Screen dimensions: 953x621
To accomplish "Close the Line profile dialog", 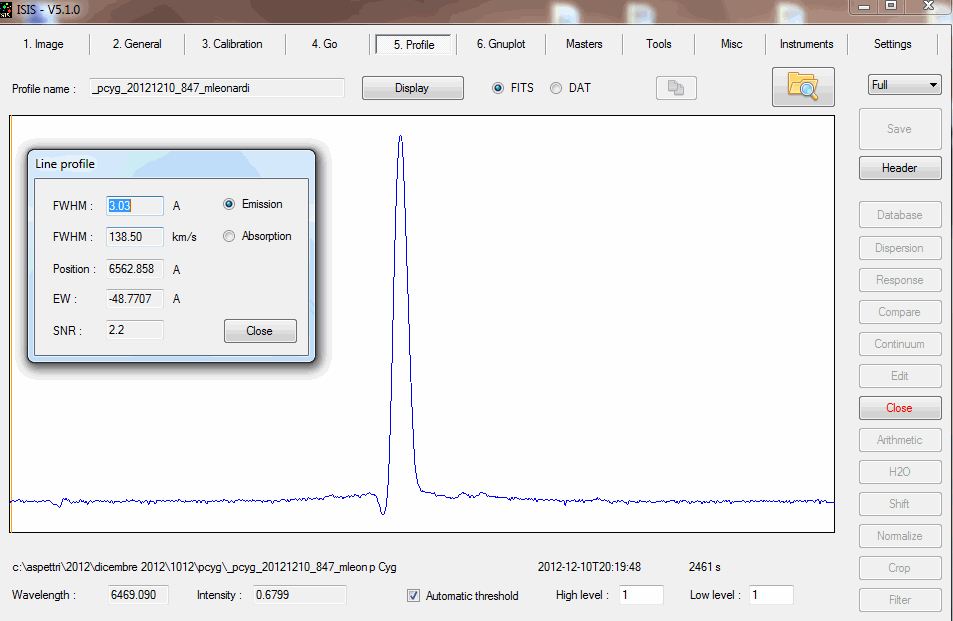I will (x=259, y=331).
